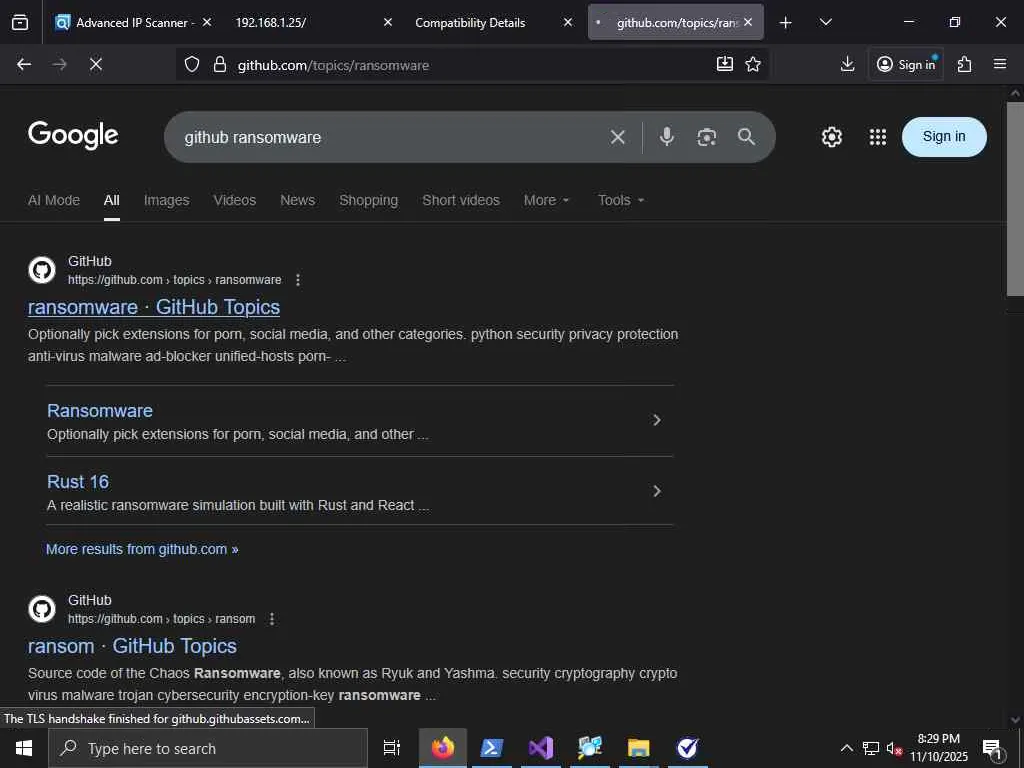Show hidden system tray icons
This screenshot has height=768, width=1024.
[x=846, y=748]
